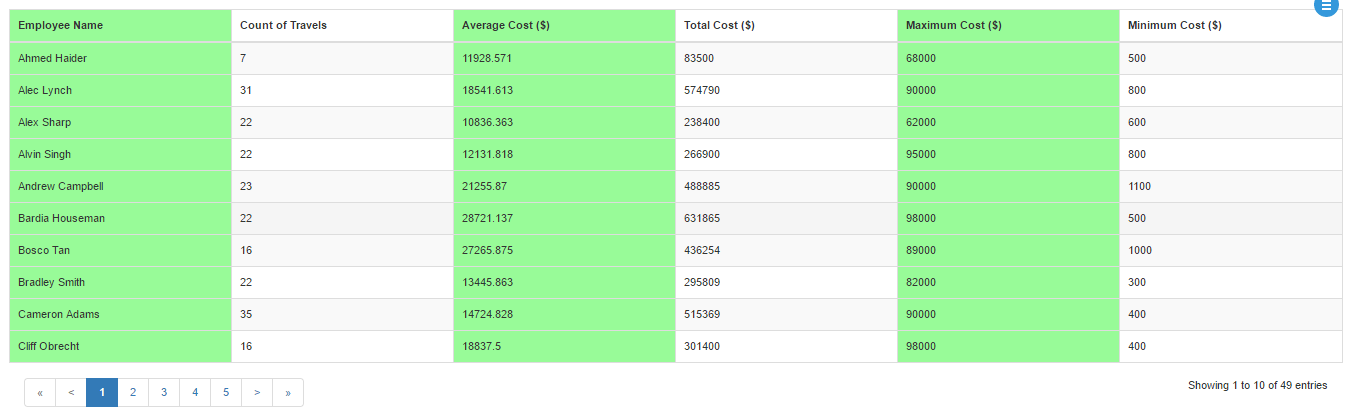Sort by Total Cost ($) column header

(787, 26)
